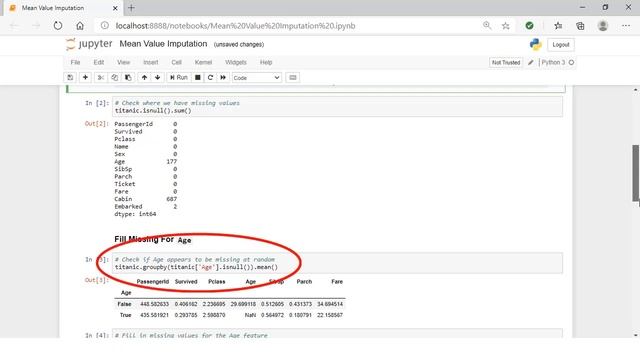Click the Fare column header
This screenshot has width=640, height=360.
pos(337,282)
